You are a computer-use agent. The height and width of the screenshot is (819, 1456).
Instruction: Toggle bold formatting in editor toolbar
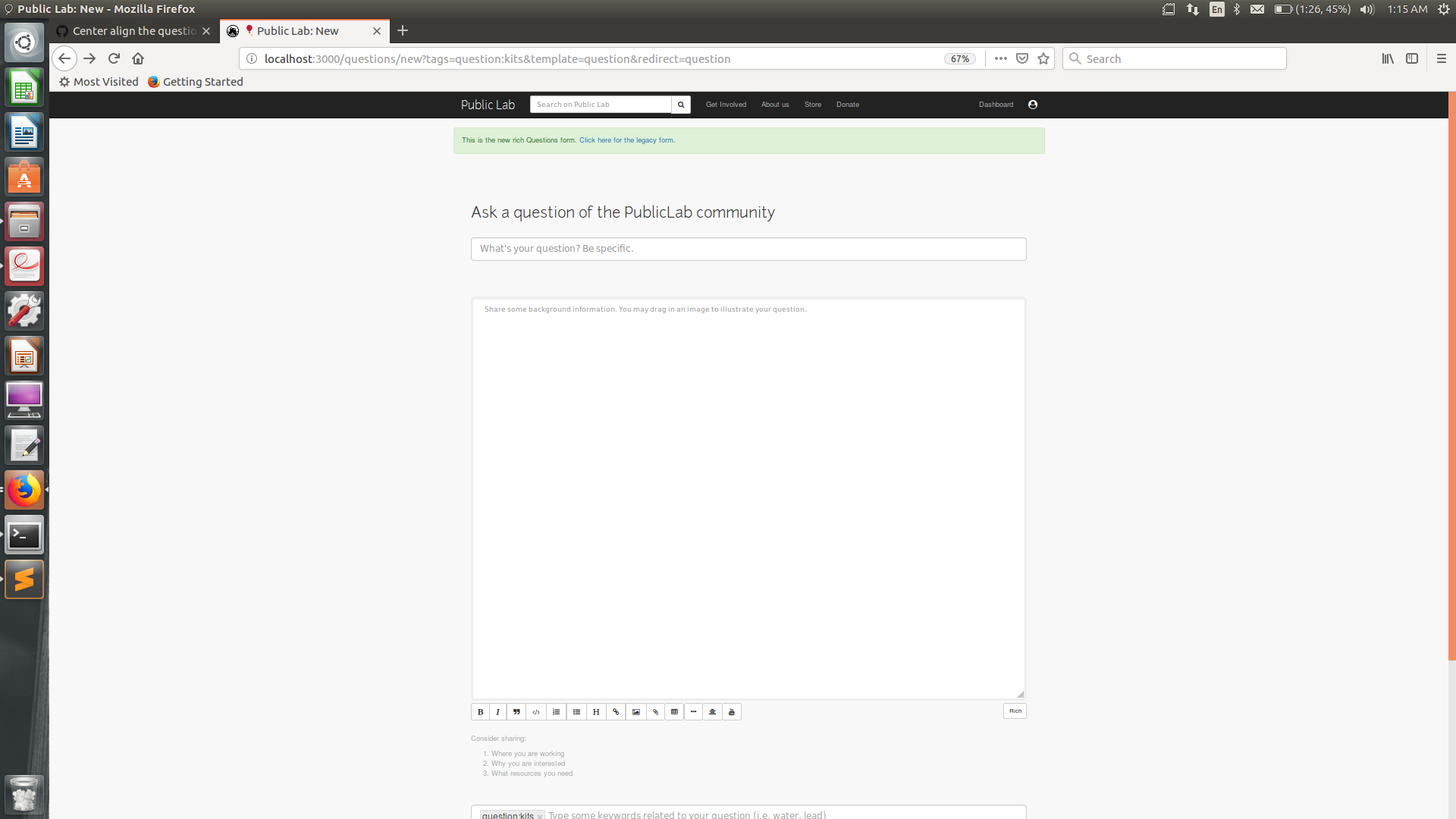pos(480,712)
